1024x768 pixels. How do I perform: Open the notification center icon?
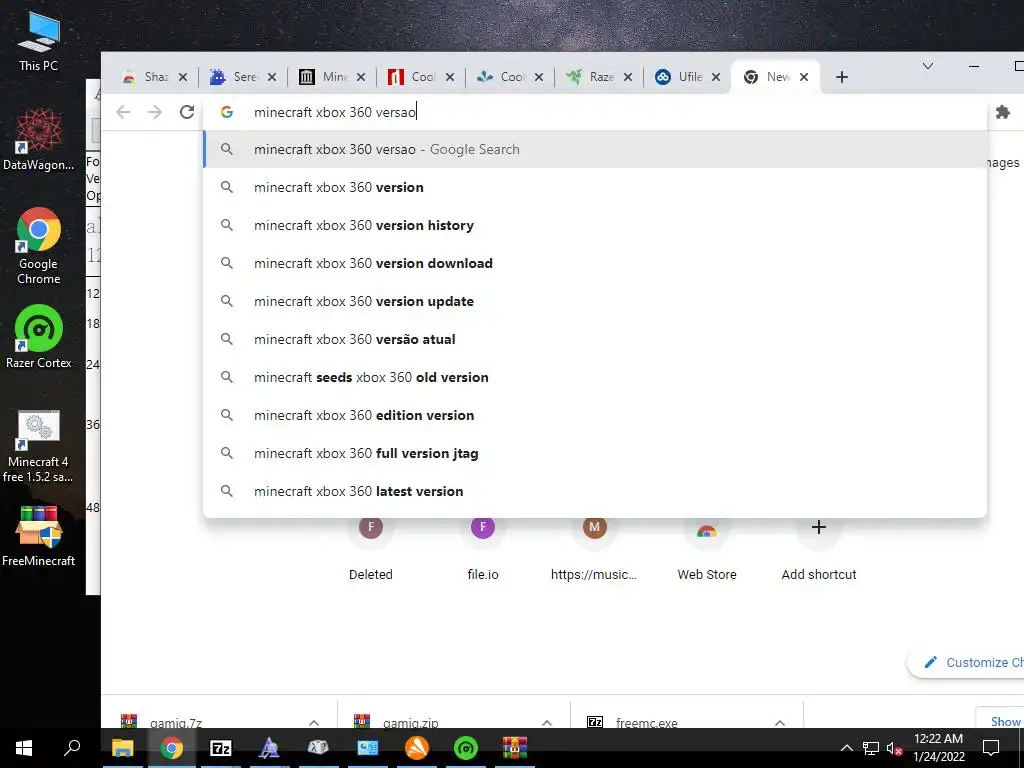click(991, 748)
